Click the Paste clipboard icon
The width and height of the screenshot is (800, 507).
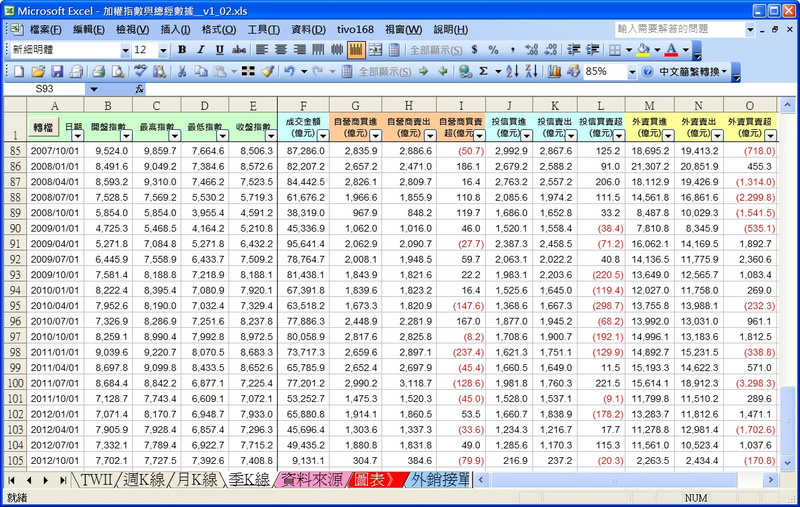219,71
